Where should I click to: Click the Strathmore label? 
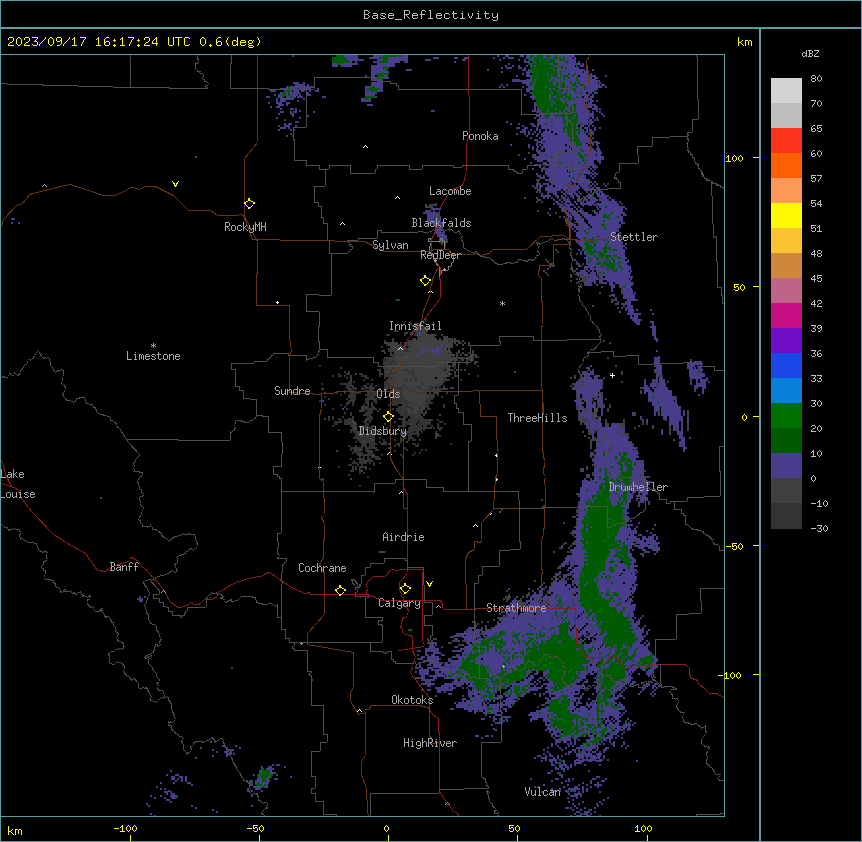[516, 608]
